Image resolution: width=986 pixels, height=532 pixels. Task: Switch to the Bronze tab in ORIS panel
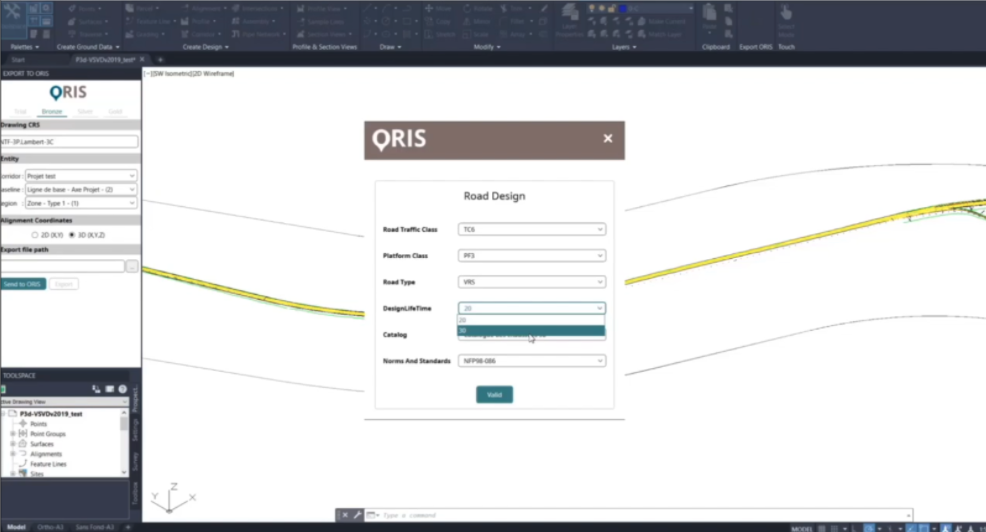point(52,111)
